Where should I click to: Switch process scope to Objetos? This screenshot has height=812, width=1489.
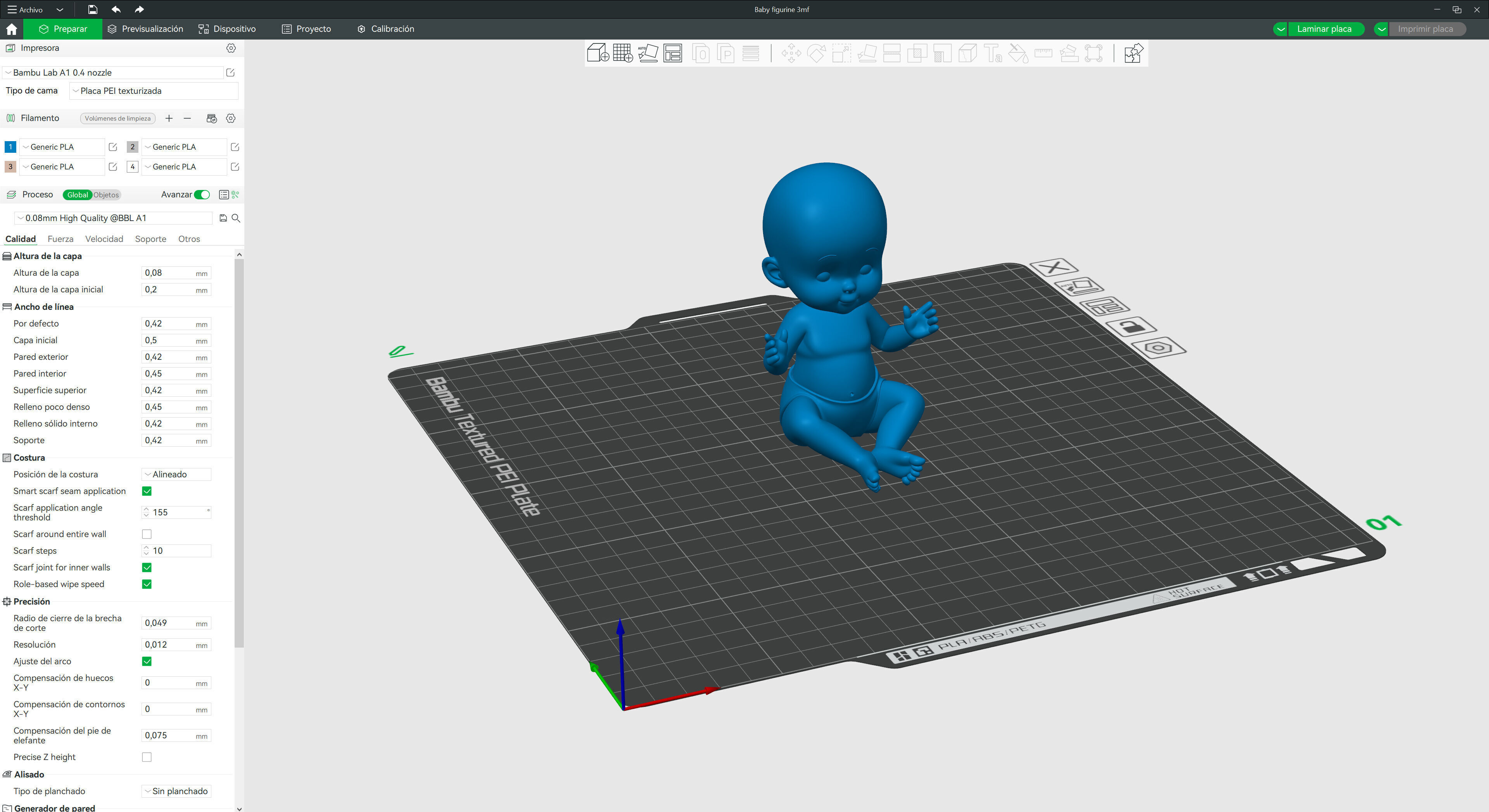pos(106,195)
